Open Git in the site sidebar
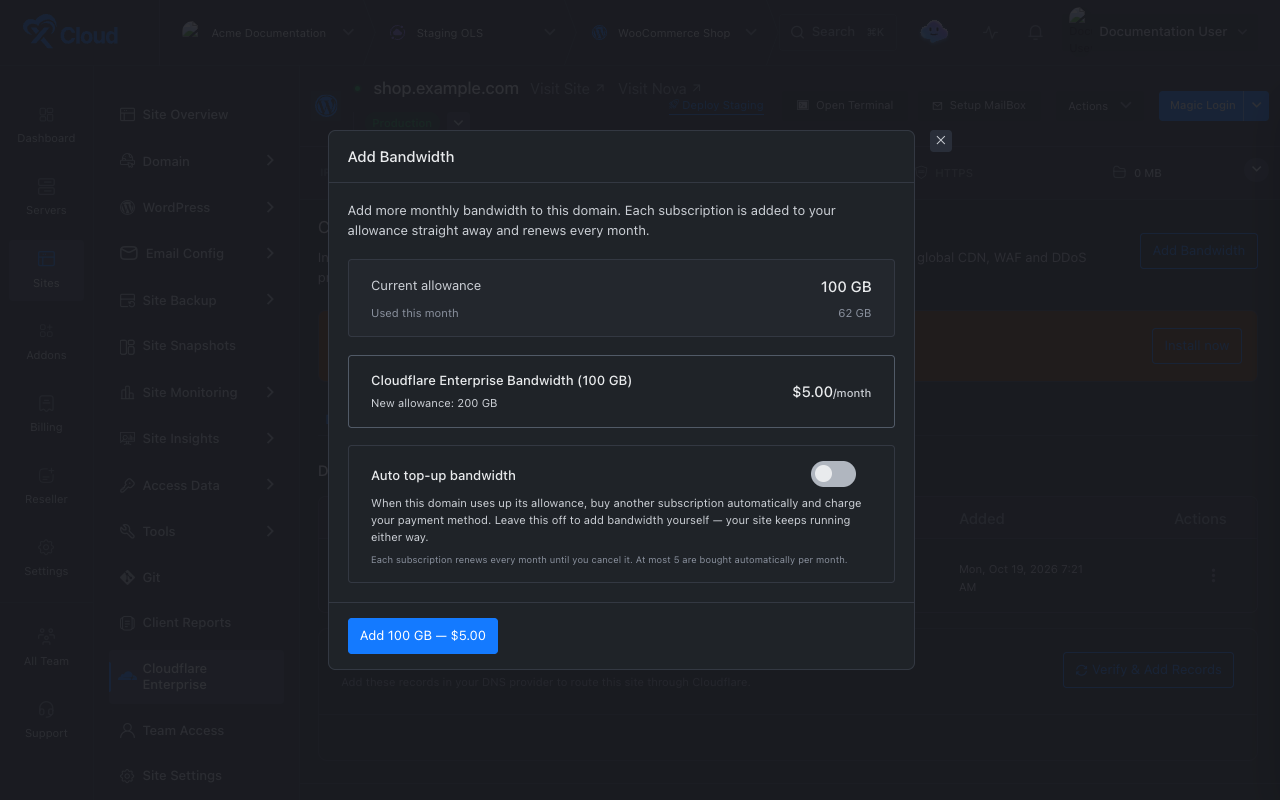 click(x=197, y=577)
